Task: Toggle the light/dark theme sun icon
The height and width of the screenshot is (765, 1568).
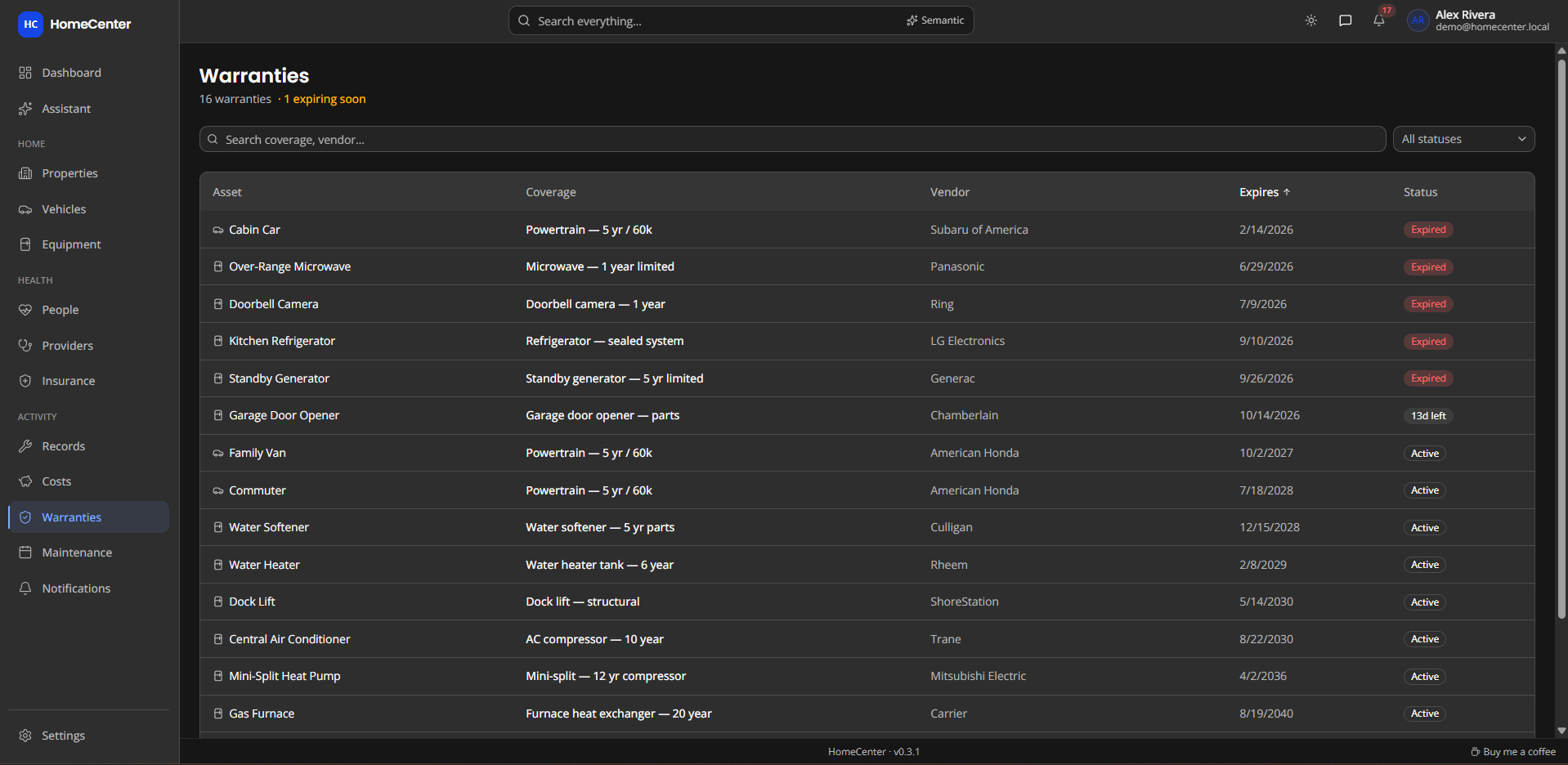Action: tap(1311, 20)
